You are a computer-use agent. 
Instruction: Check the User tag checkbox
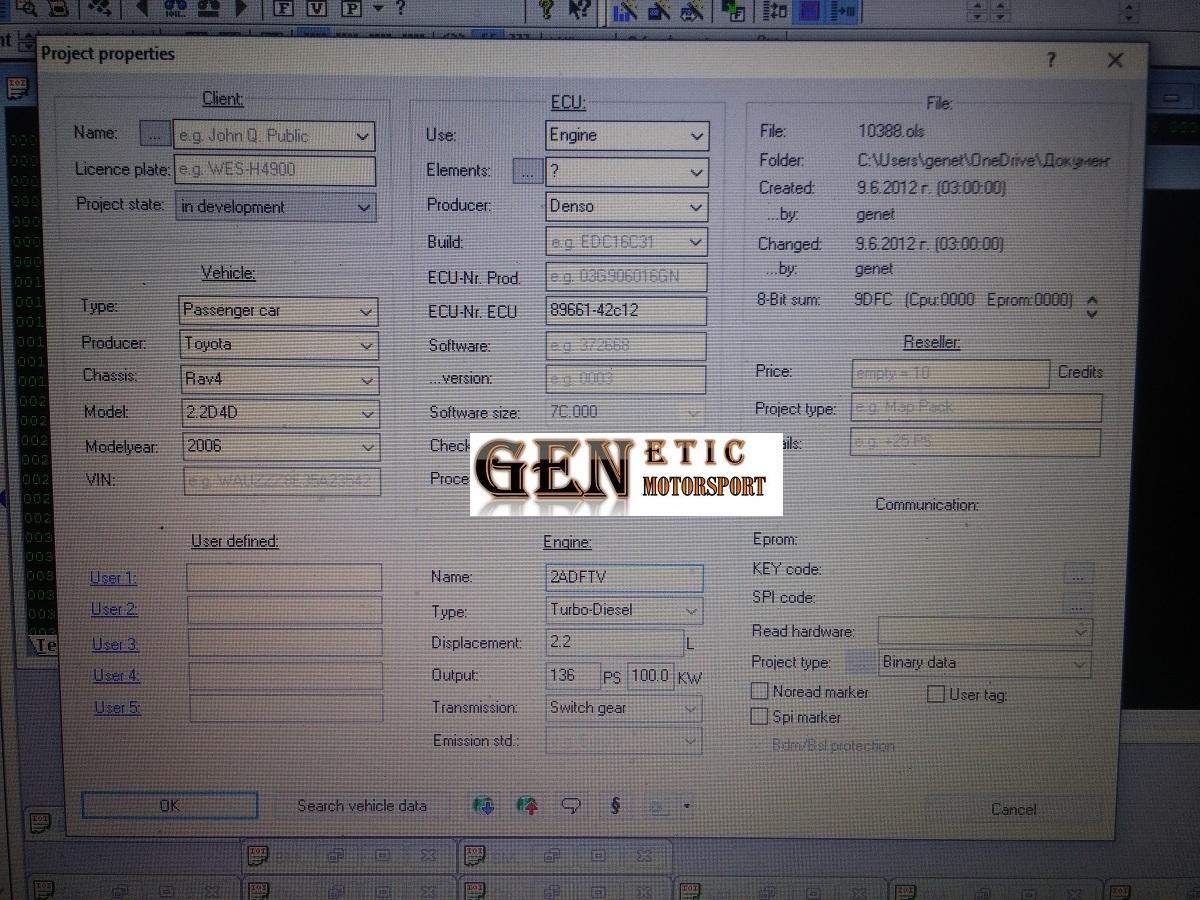pyautogui.click(x=935, y=694)
